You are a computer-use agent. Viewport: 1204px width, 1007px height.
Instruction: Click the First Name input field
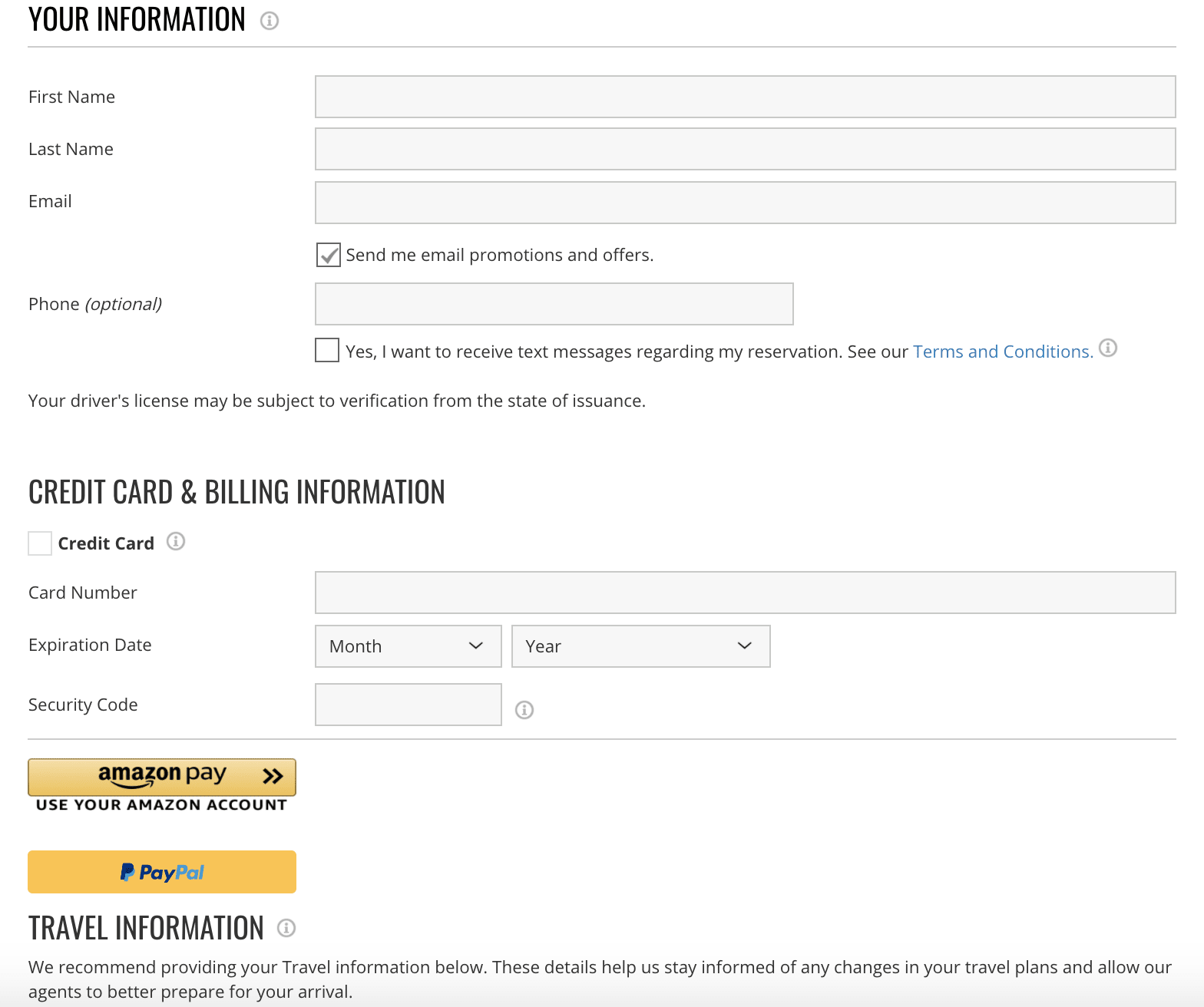point(745,97)
